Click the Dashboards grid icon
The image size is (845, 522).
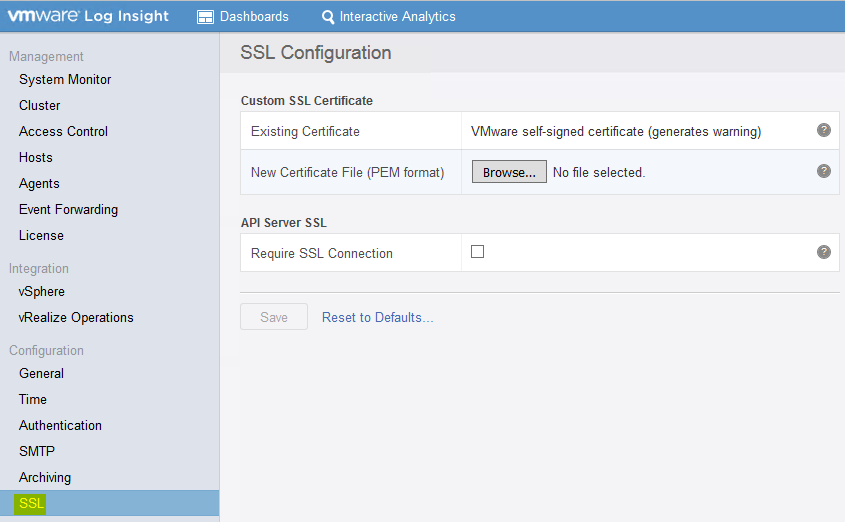[205, 17]
